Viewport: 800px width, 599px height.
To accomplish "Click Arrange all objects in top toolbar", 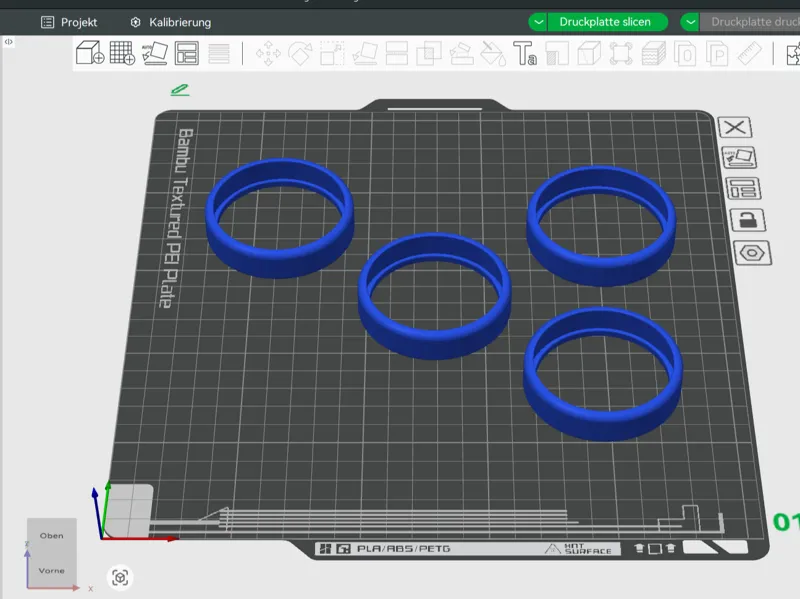I will pos(187,53).
